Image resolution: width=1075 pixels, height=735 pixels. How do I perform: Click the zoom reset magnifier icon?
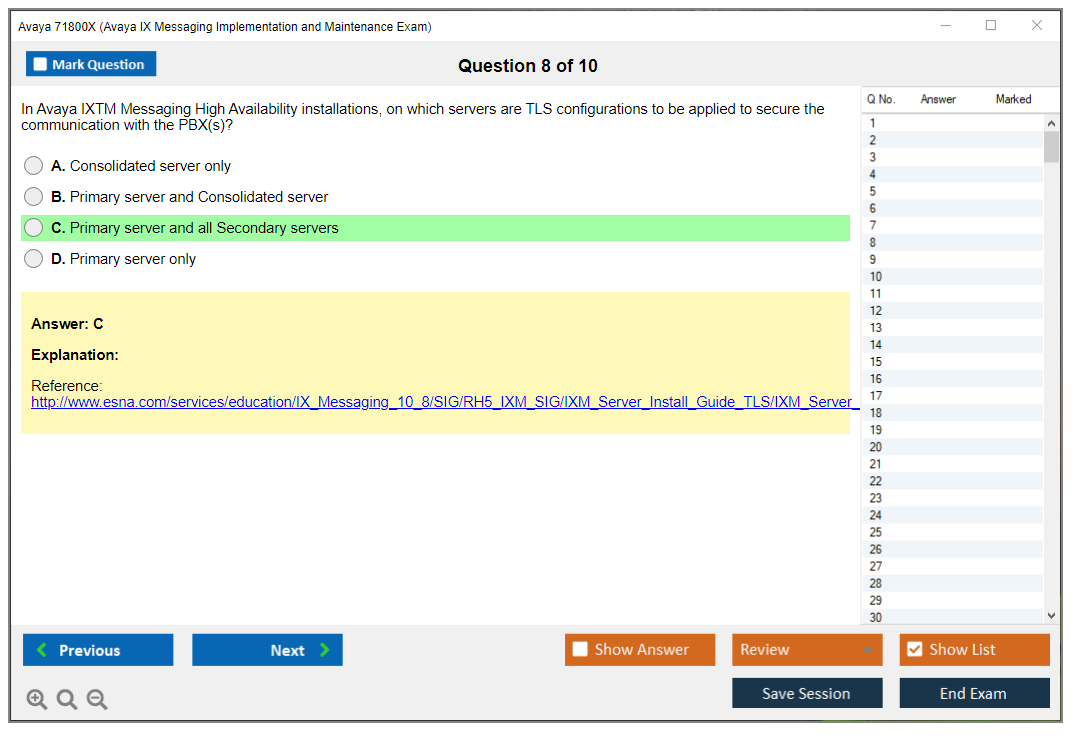[67, 700]
